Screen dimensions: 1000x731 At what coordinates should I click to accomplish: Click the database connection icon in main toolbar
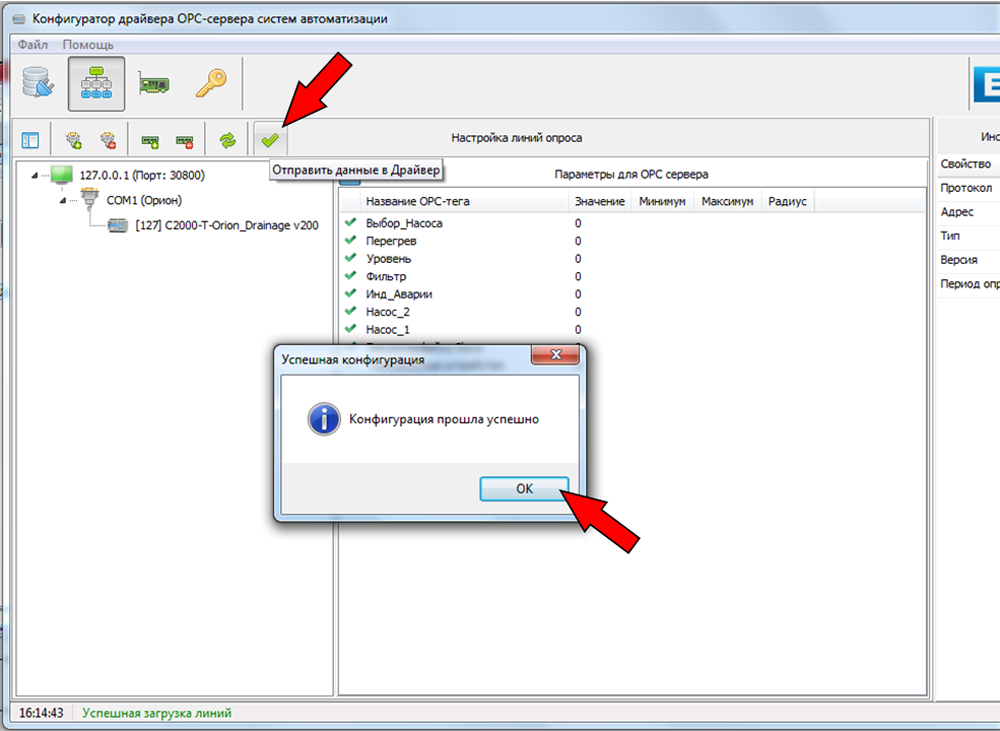(36, 84)
